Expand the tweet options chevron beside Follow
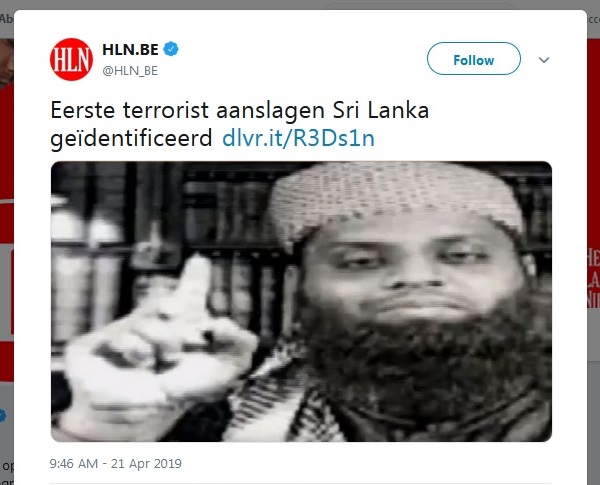Image resolution: width=600 pixels, height=485 pixels. pyautogui.click(x=544, y=60)
